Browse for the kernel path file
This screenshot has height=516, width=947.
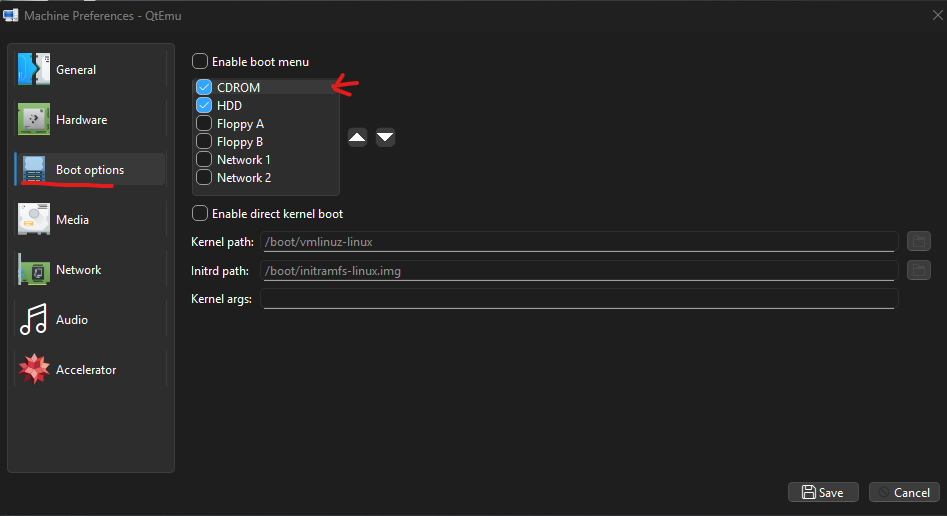[x=918, y=241]
